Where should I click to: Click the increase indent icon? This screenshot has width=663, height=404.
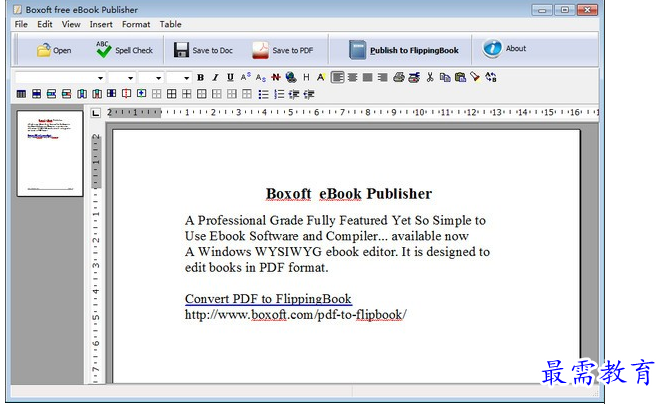(x=309, y=94)
